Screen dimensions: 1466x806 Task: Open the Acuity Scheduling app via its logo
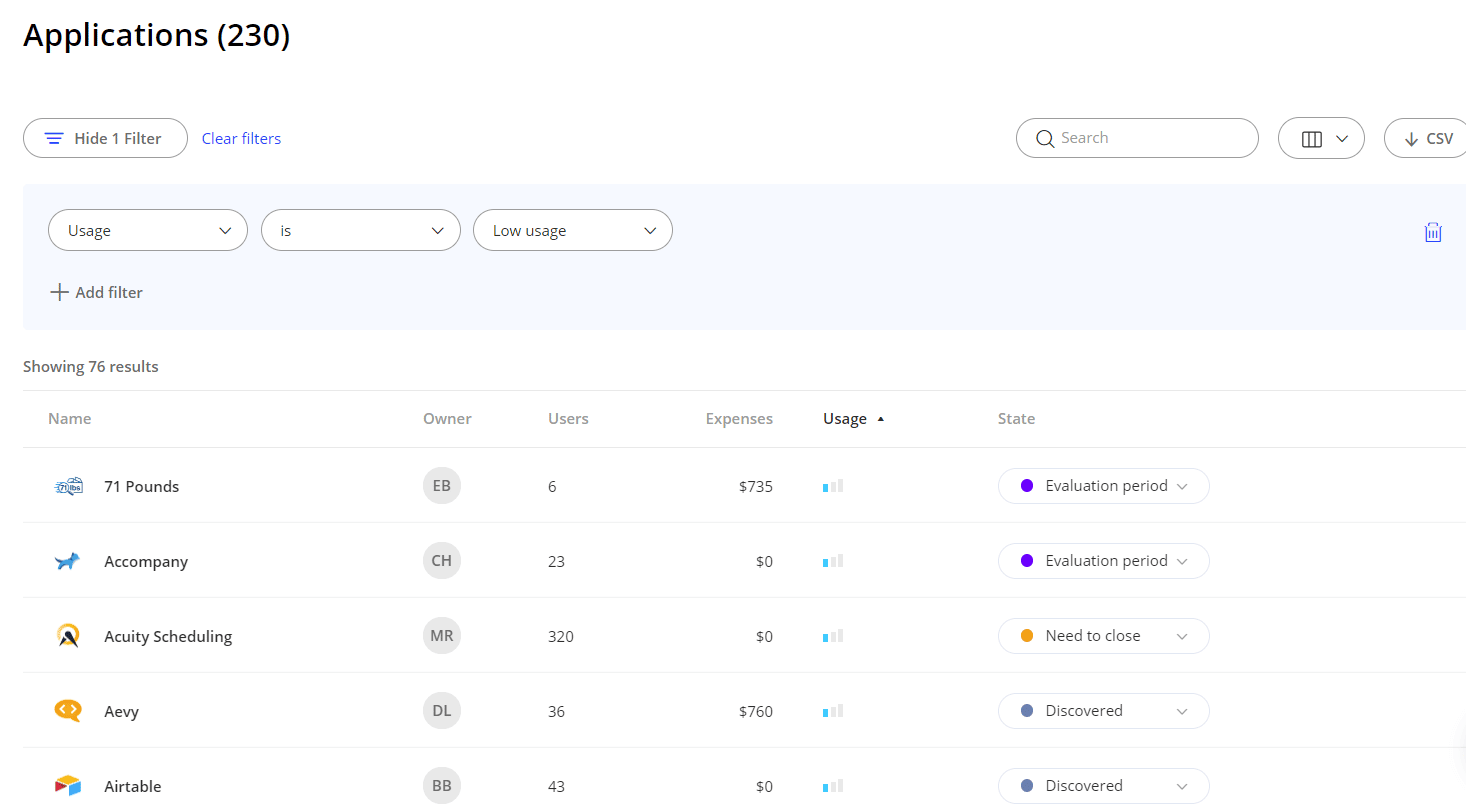[67, 636]
